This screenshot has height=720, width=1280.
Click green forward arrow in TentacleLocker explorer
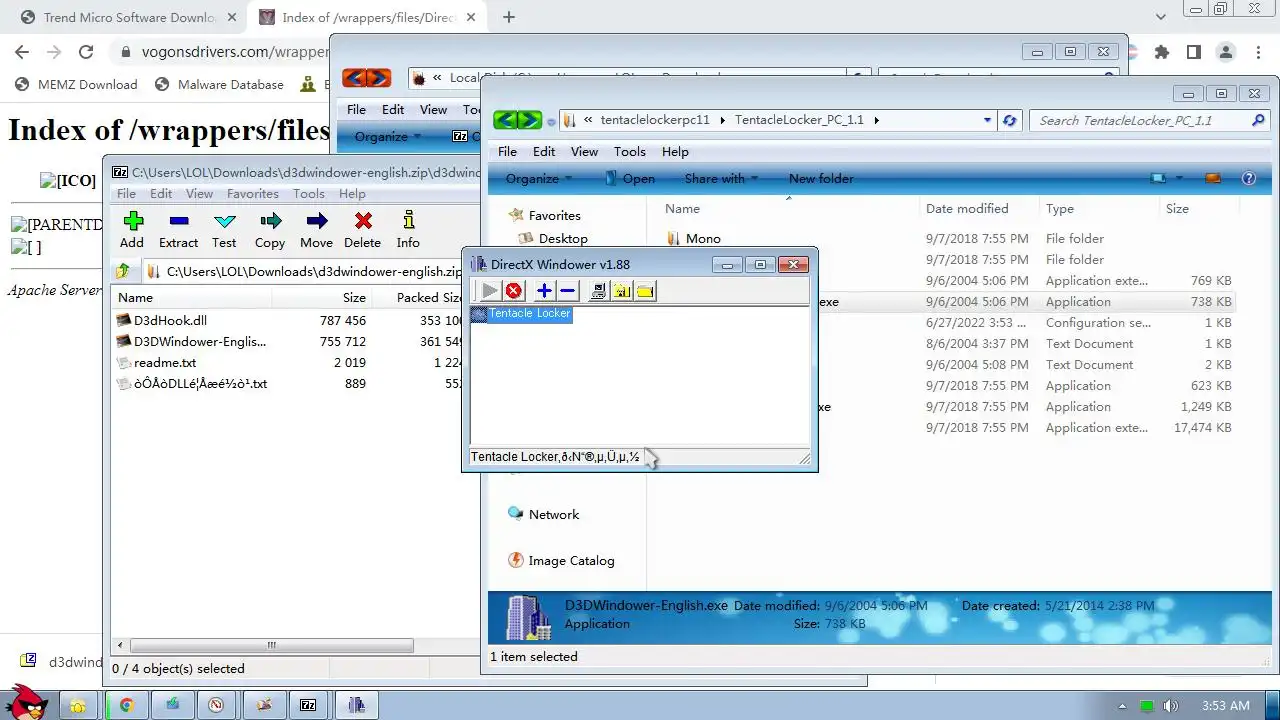tap(529, 120)
